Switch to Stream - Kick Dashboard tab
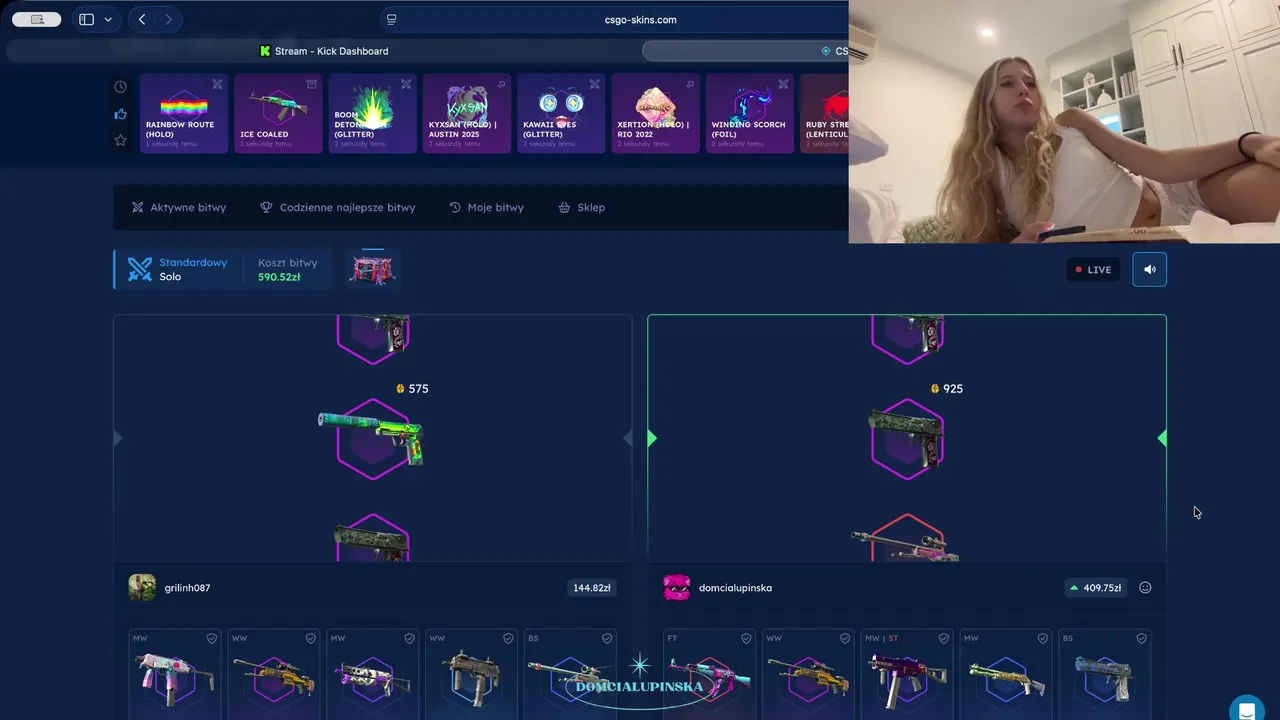This screenshot has width=1280, height=720. click(x=324, y=51)
